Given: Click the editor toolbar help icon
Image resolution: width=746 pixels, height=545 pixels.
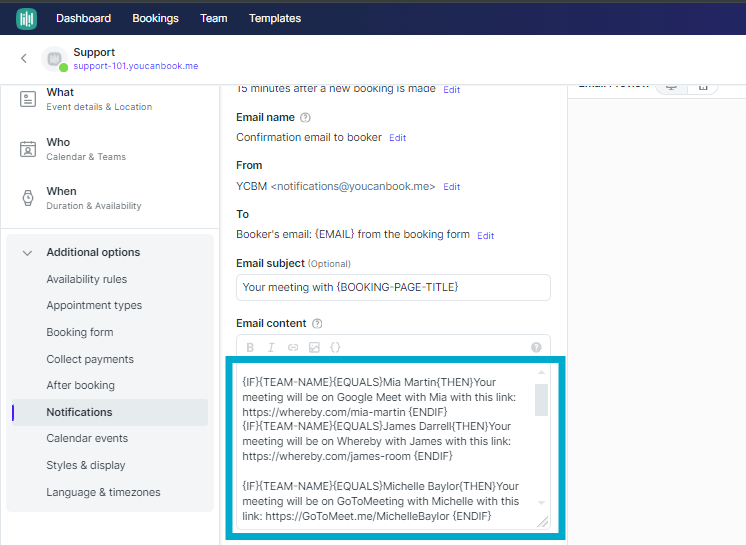Looking at the screenshot, I should pos(536,348).
